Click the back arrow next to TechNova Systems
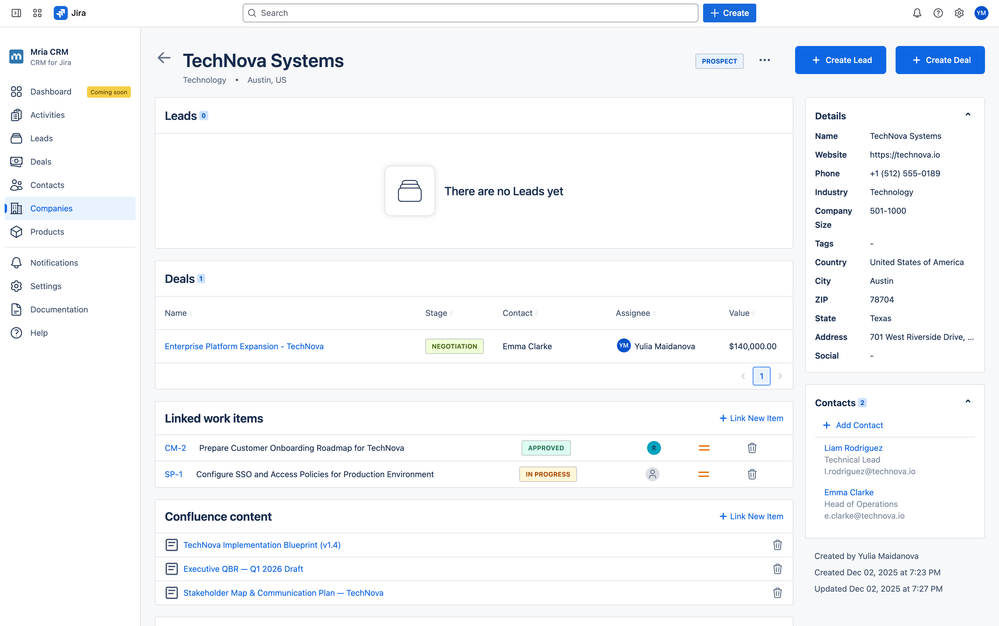 pyautogui.click(x=163, y=58)
